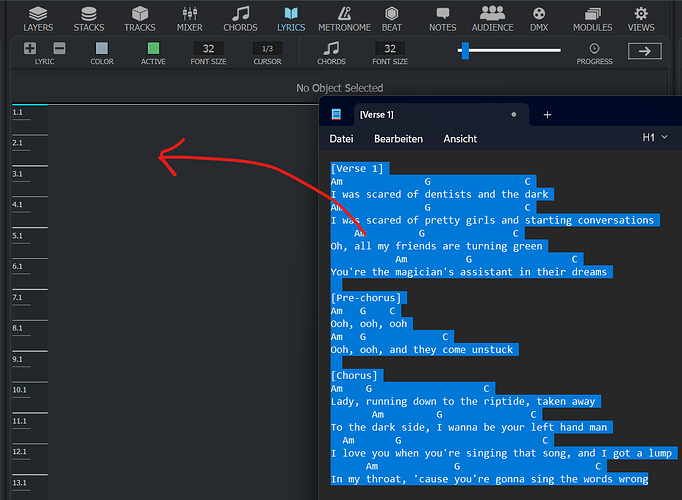
Task: Open the Notes panel
Action: point(443,19)
